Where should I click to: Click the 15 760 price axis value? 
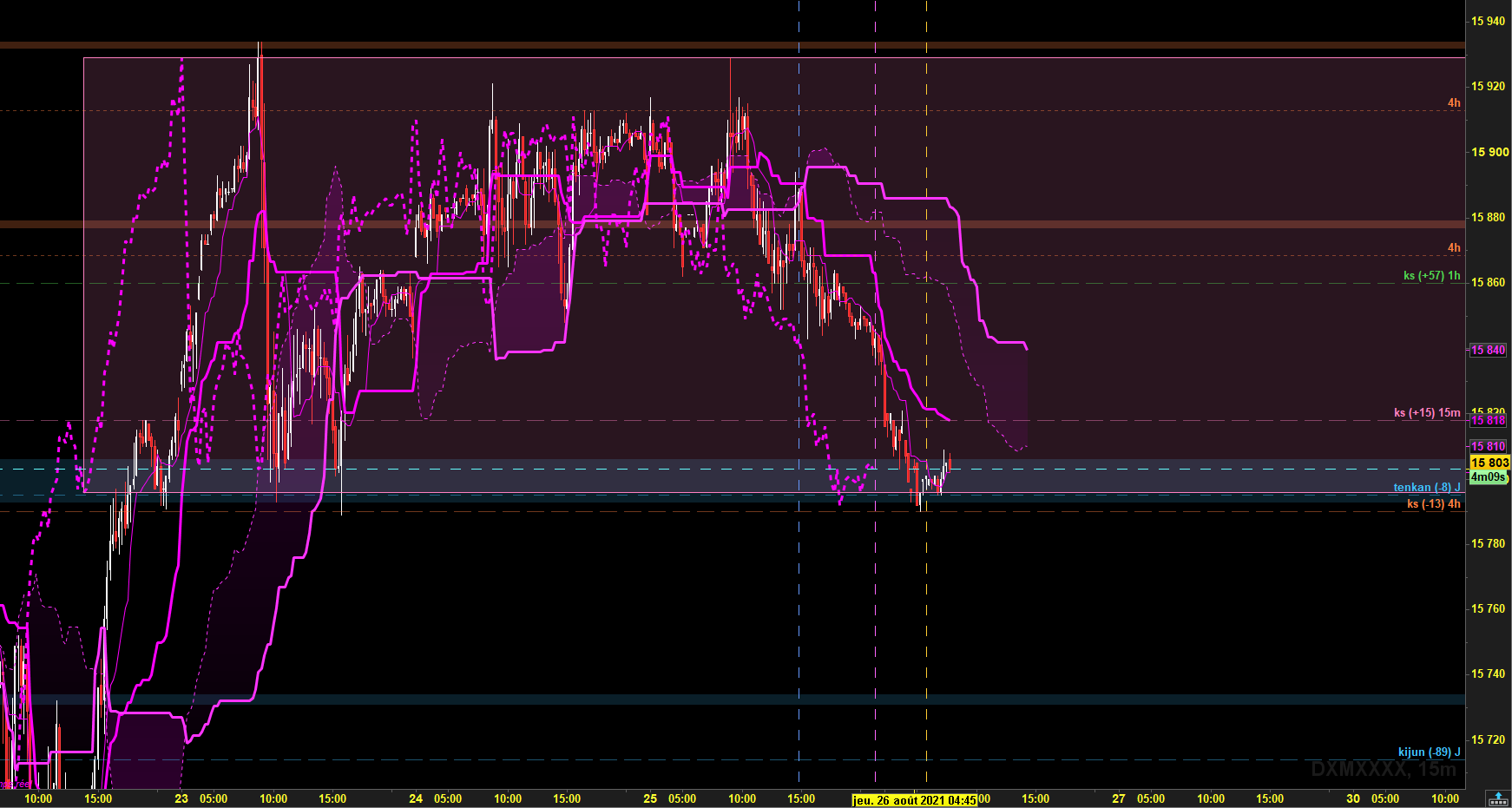point(1488,608)
